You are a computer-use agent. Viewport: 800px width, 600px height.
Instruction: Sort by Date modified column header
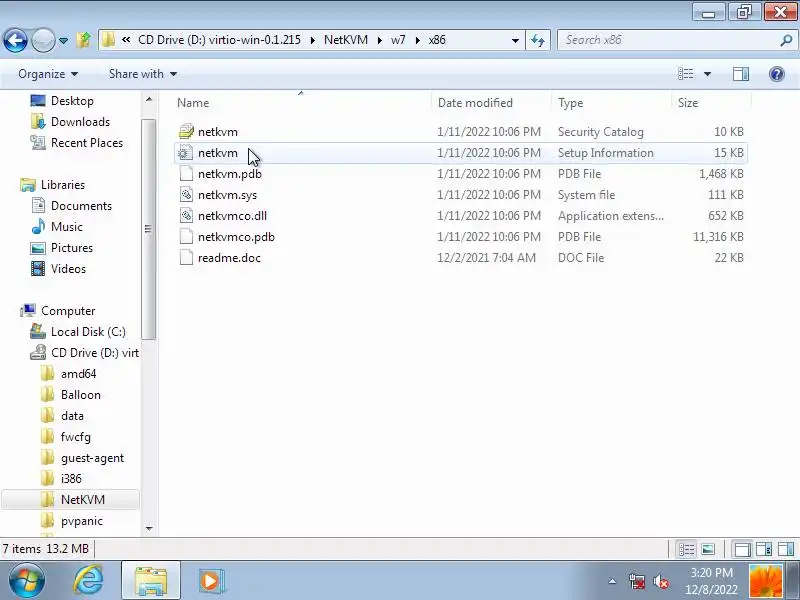(x=475, y=103)
